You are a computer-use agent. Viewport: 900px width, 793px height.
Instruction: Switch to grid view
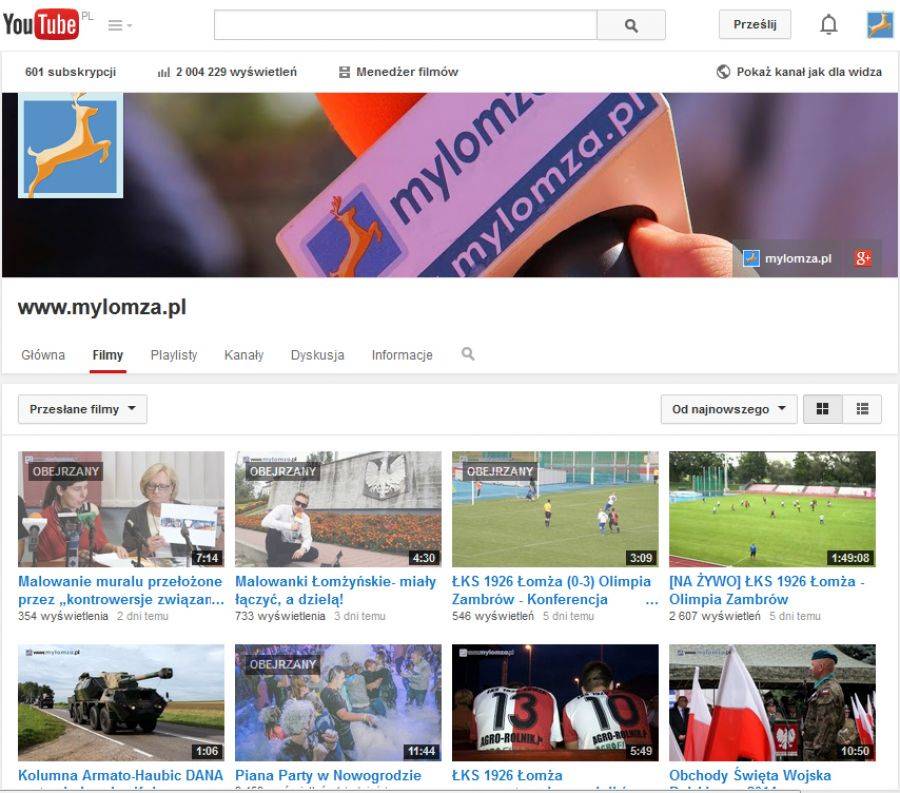point(823,409)
